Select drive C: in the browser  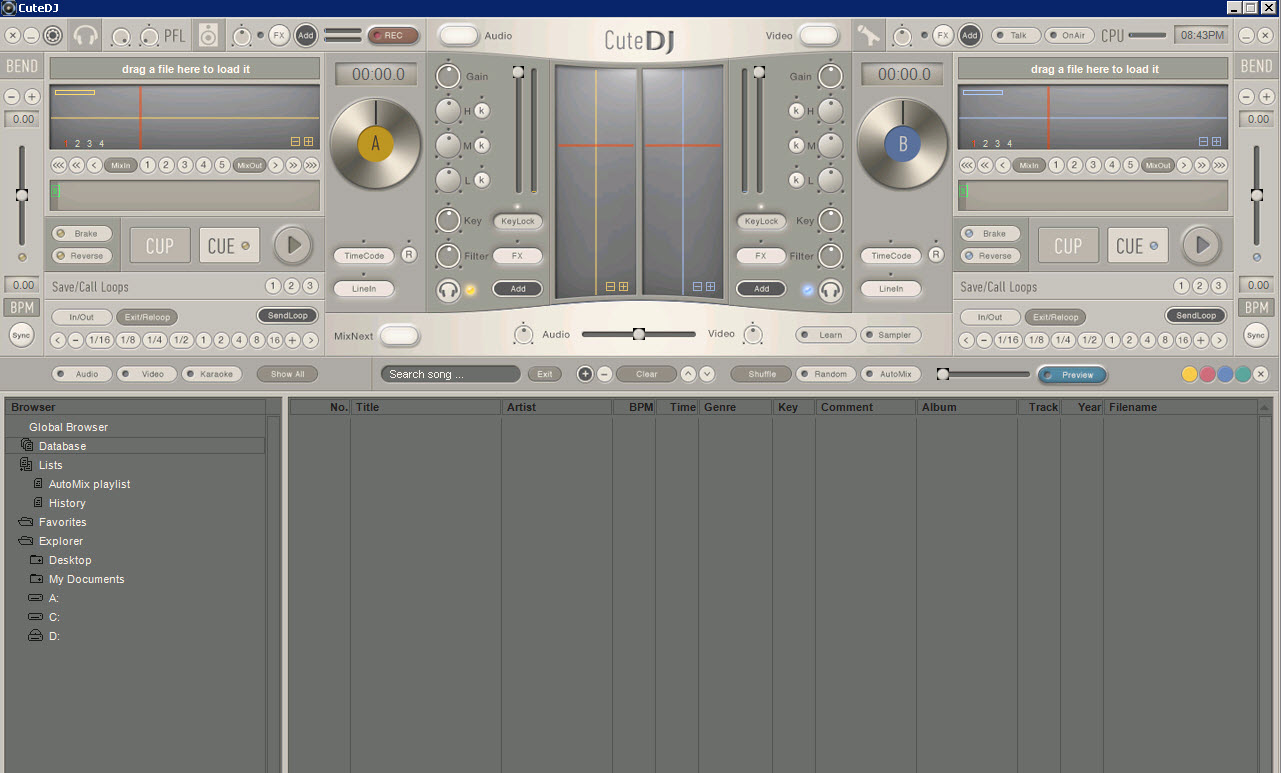(x=54, y=617)
